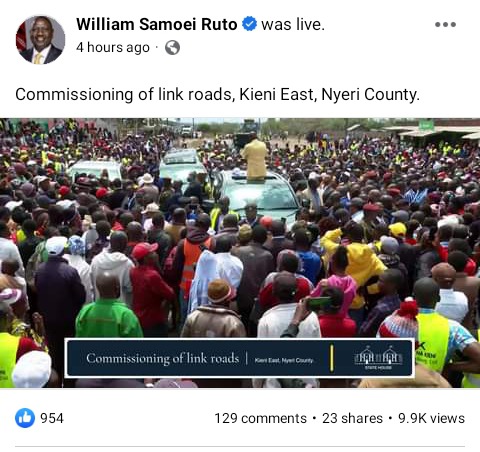The width and height of the screenshot is (480, 452).
Task: Click the green sign in video corner
Action: (x=426, y=125)
